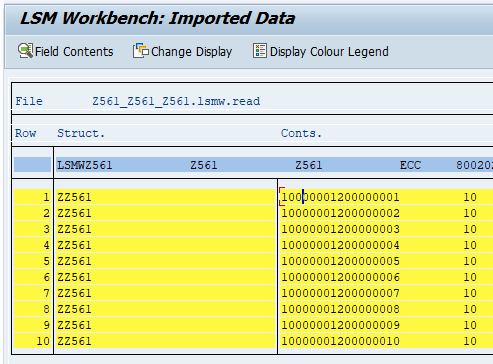Select ZZ561 structure in row 7
Screen dimensions: 493x364
coord(74,293)
